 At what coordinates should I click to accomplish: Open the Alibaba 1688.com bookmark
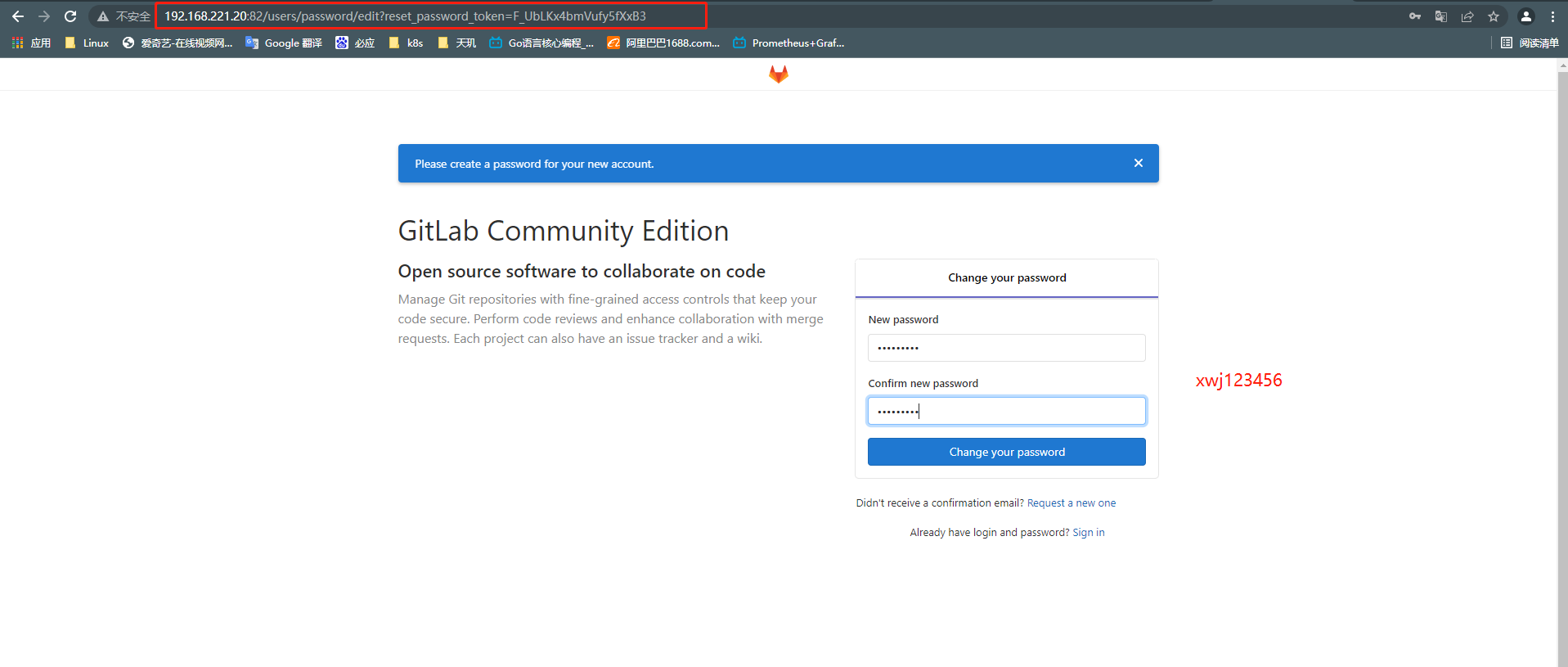point(663,43)
